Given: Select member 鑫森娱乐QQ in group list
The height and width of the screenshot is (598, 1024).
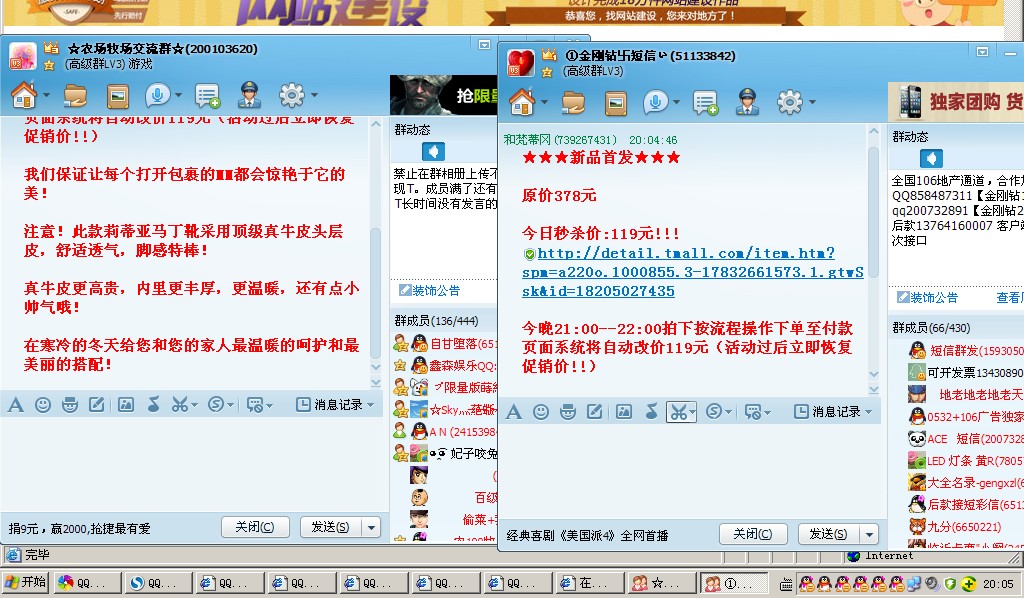Looking at the screenshot, I should pos(445,366).
